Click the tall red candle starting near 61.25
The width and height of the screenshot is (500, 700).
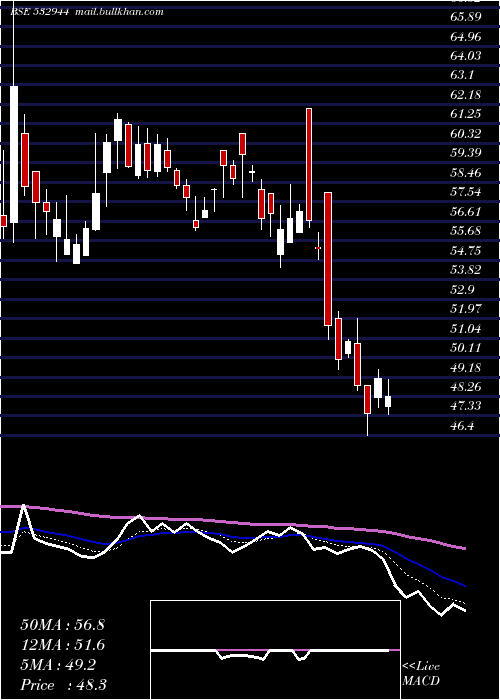point(308,164)
